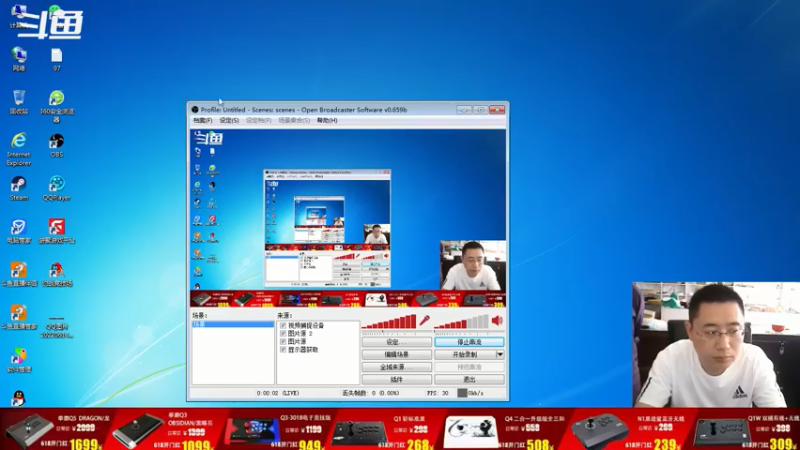
Task: Select the 网络 network desktop icon
Action: tap(19, 59)
